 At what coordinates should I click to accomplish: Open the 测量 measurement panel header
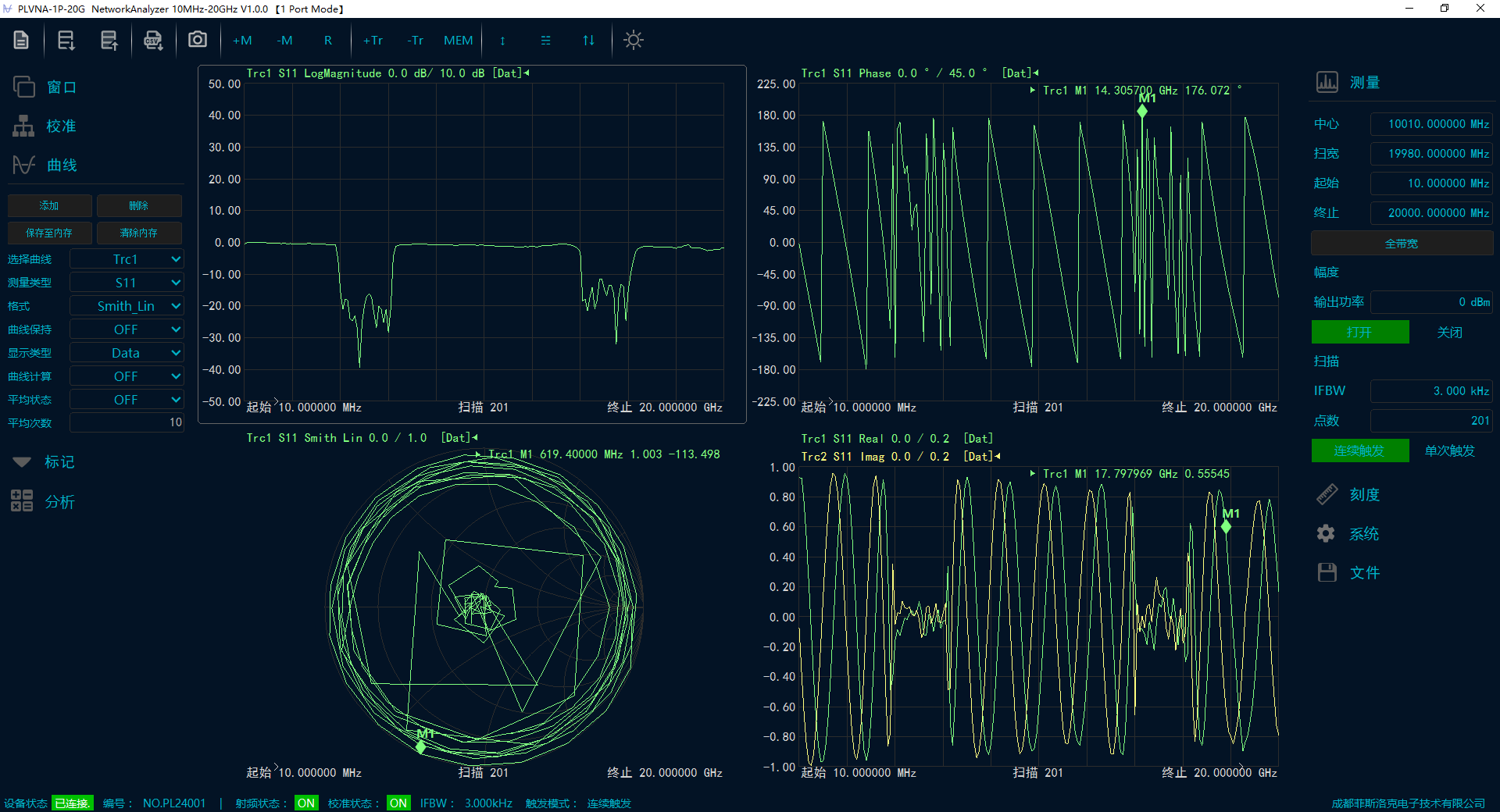pyautogui.click(x=1348, y=82)
